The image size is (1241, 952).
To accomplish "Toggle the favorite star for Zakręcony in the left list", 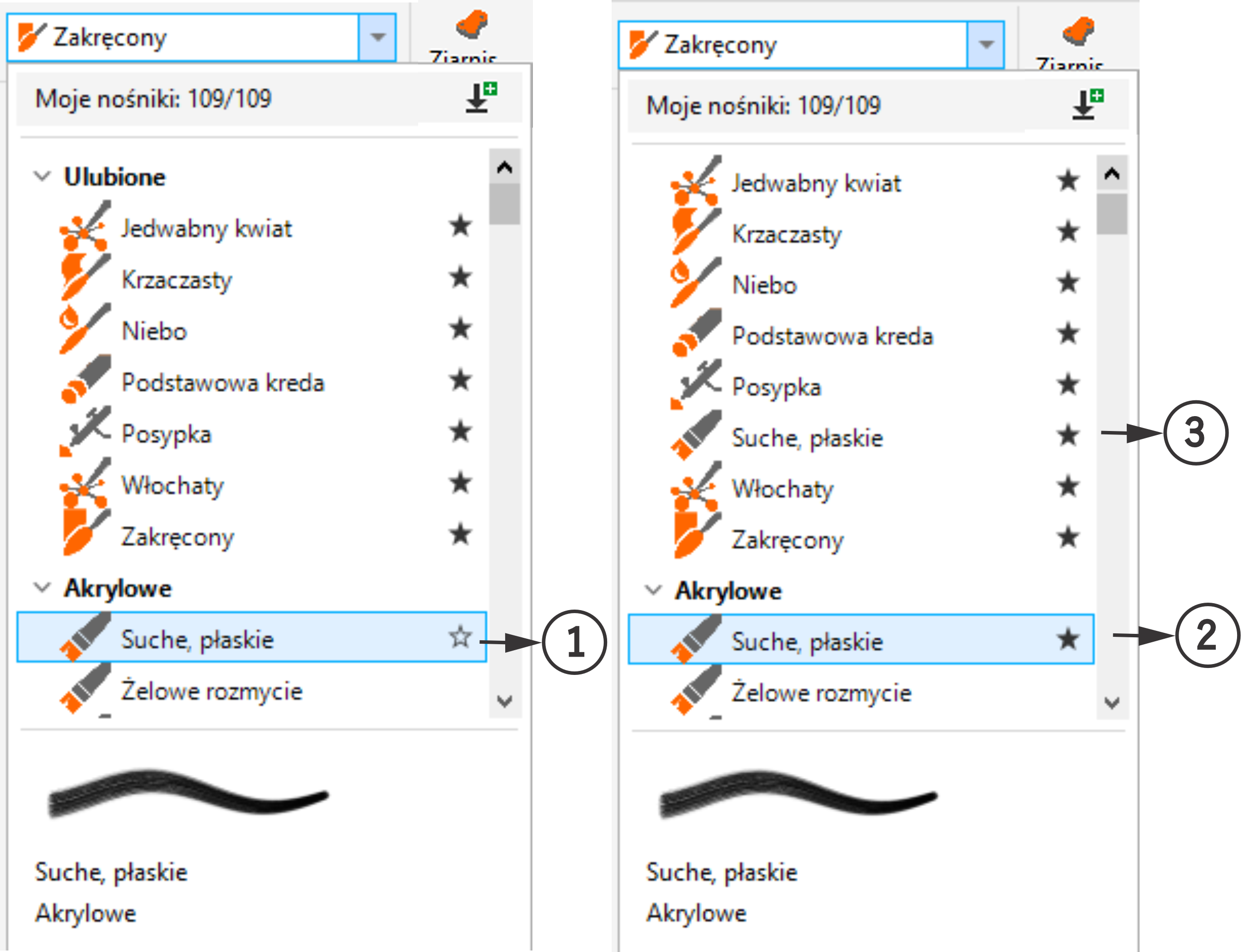I will click(x=460, y=534).
